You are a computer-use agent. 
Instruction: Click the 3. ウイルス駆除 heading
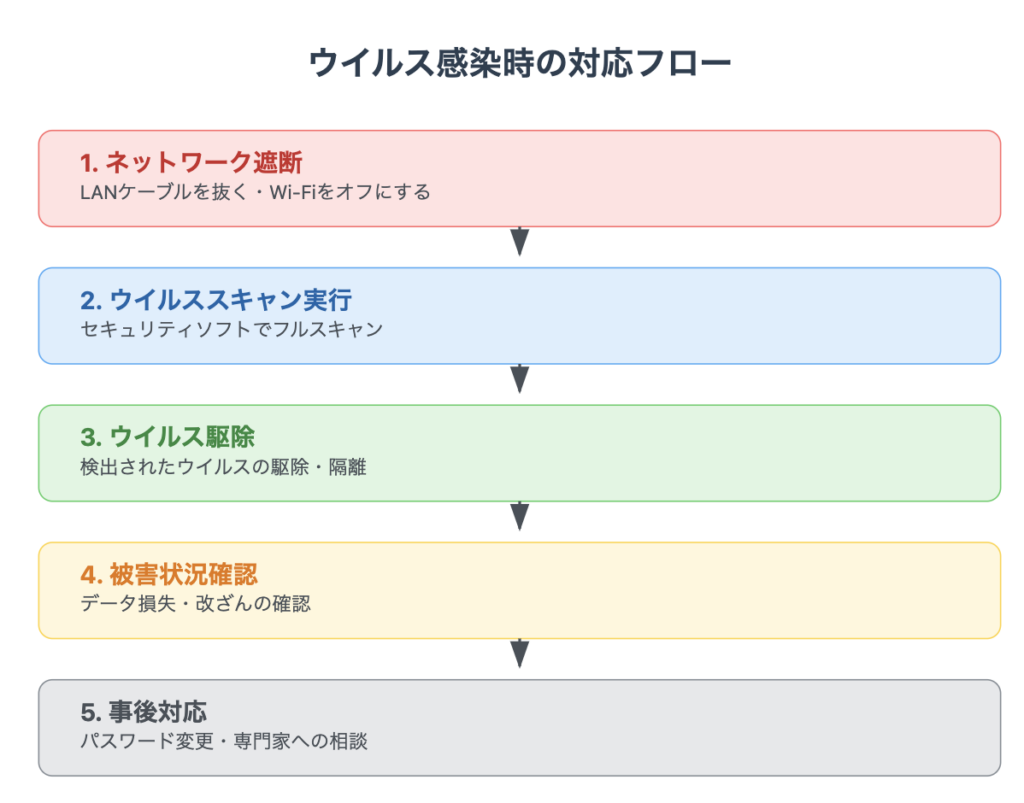click(x=167, y=437)
